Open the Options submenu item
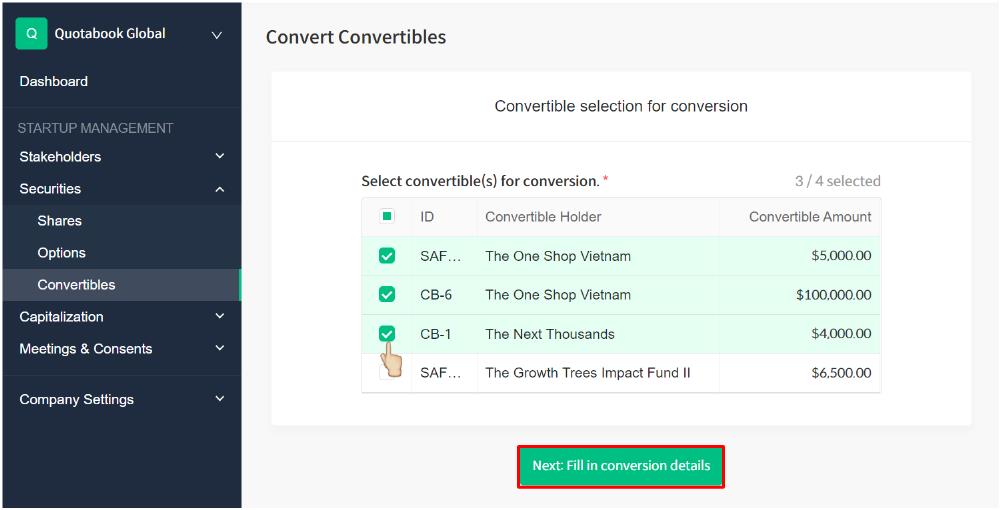Image resolution: width=1001 pixels, height=510 pixels. click(x=62, y=253)
